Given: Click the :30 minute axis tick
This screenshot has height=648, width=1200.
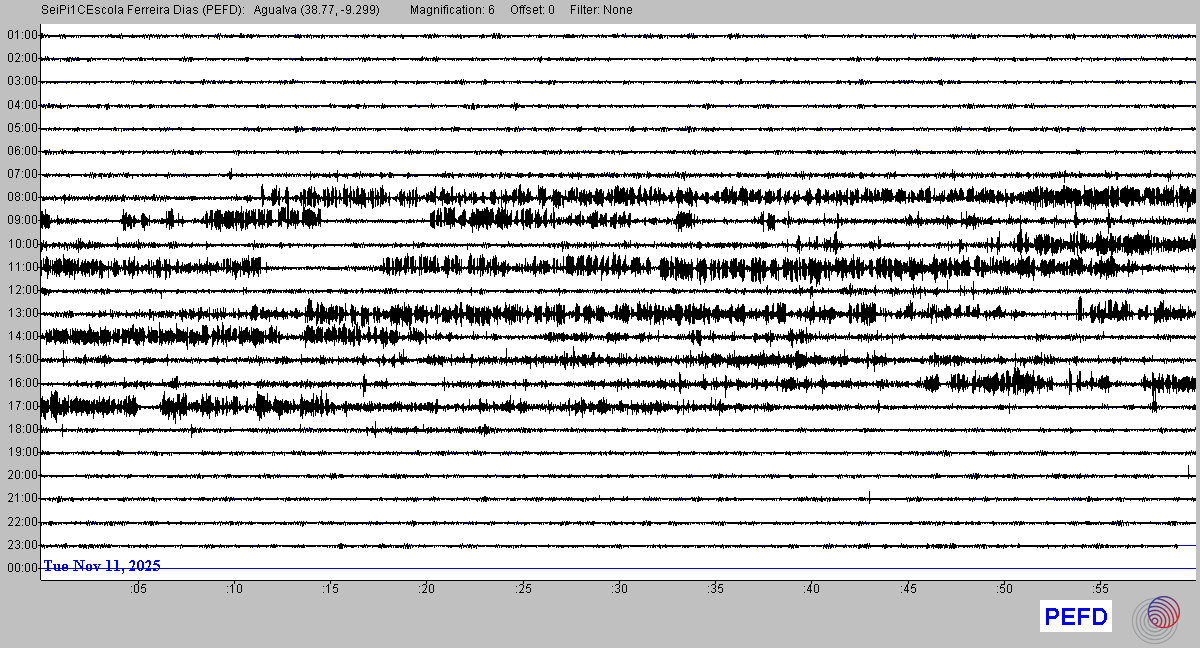Looking at the screenshot, I should [x=619, y=588].
